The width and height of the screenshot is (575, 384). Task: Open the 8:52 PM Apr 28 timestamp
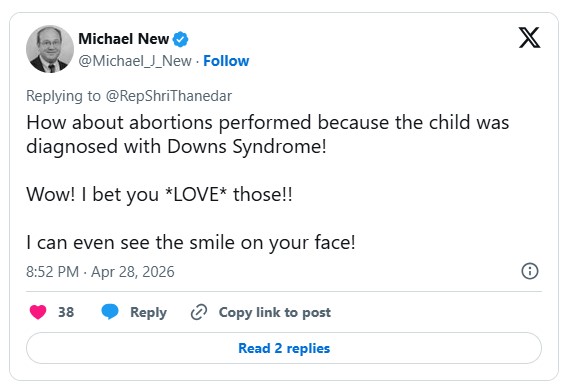tap(100, 272)
